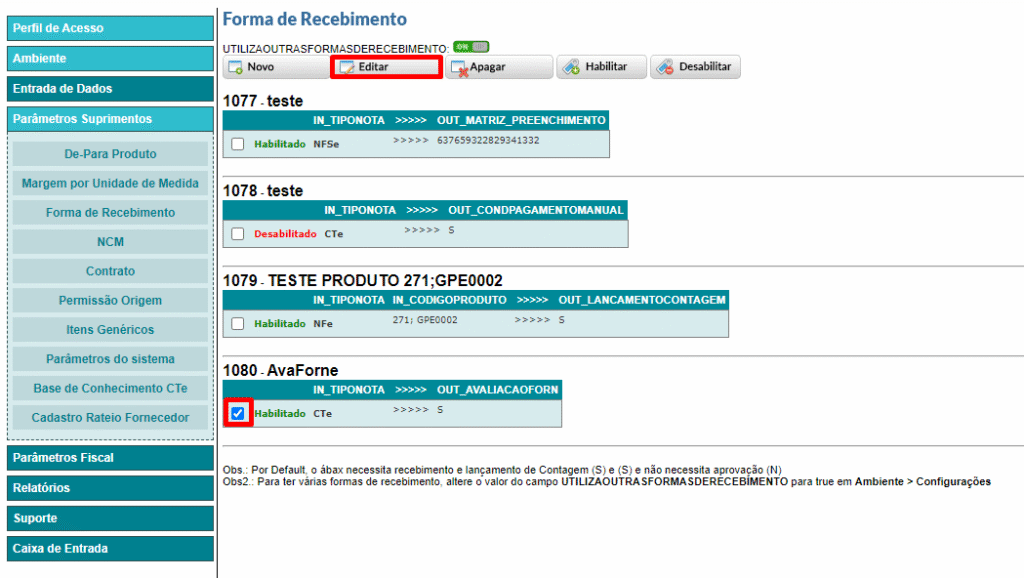Open the Caixa de Entrada section
This screenshot has height=578, width=1024.
coord(110,548)
